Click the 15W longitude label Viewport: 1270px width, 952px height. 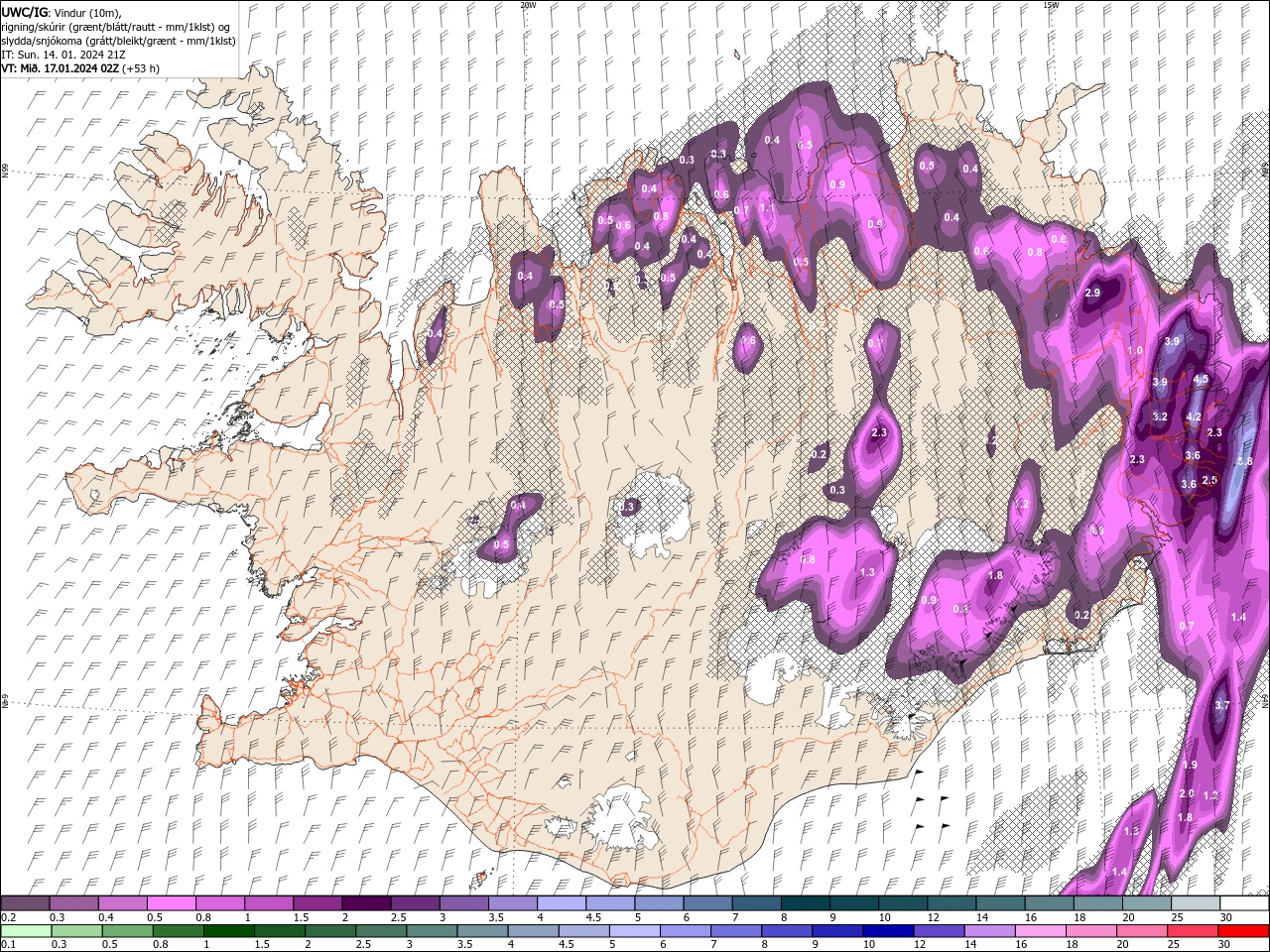1051,5
